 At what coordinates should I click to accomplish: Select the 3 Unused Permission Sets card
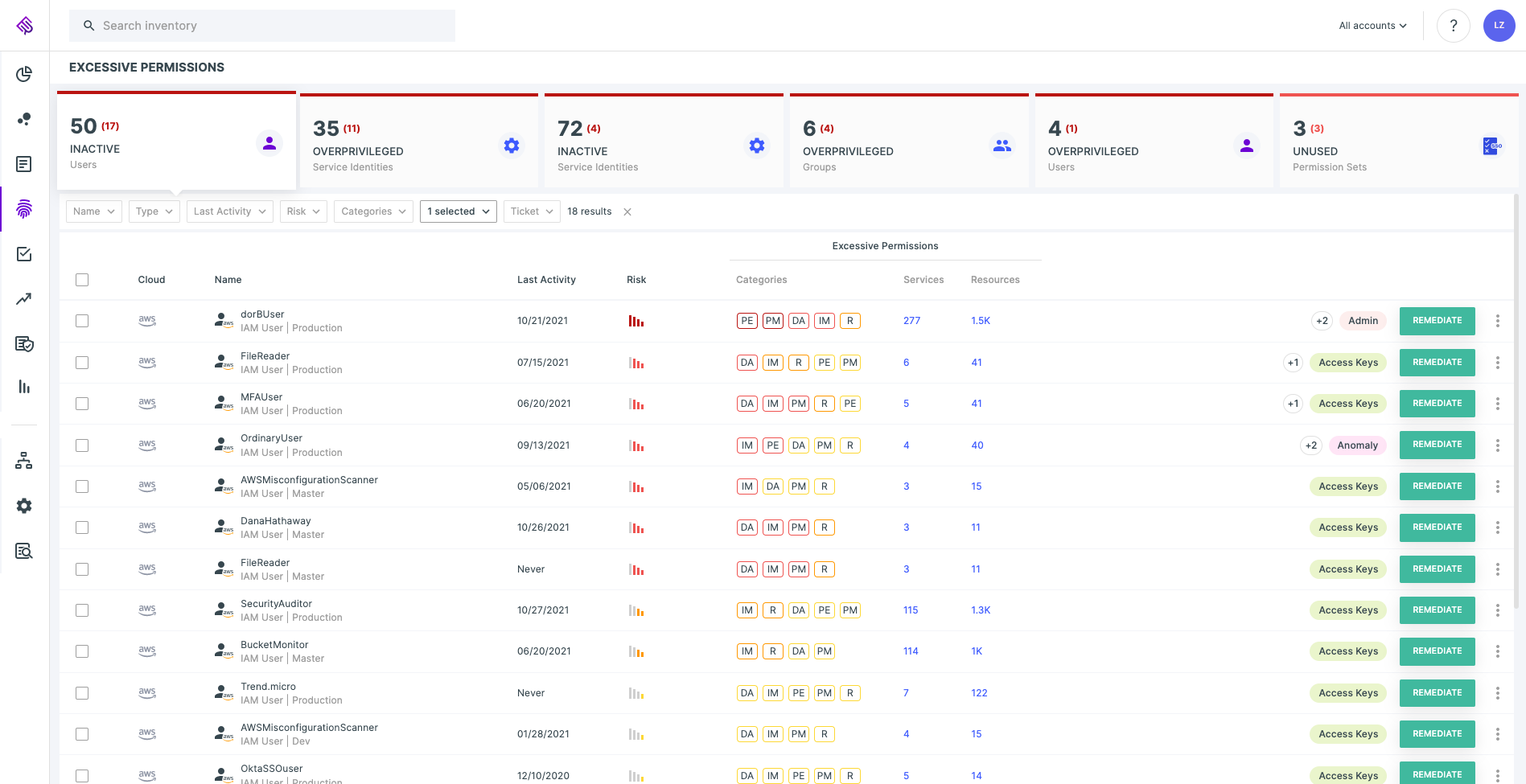click(x=1399, y=142)
